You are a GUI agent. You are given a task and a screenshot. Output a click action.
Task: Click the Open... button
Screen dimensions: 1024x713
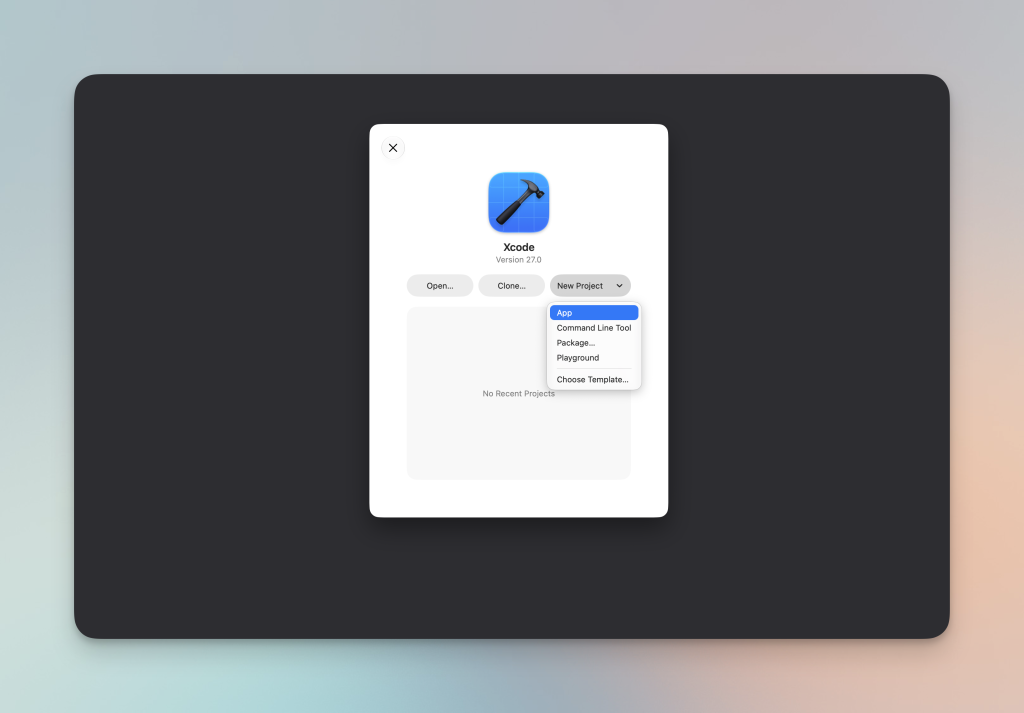440,286
